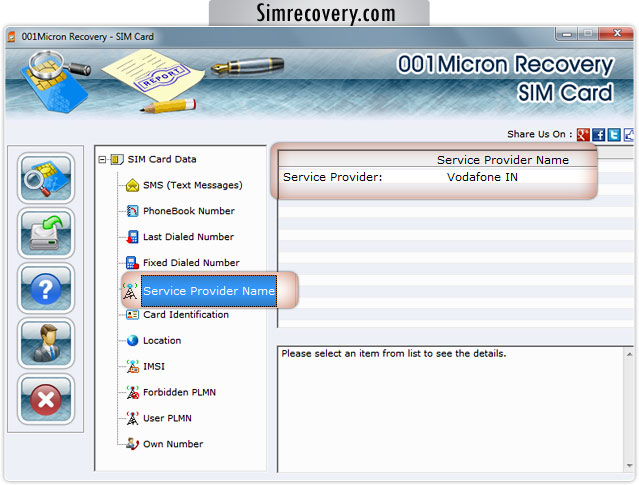The image size is (639, 485).
Task: Open PhoneBook Number tree item
Action: (x=189, y=211)
